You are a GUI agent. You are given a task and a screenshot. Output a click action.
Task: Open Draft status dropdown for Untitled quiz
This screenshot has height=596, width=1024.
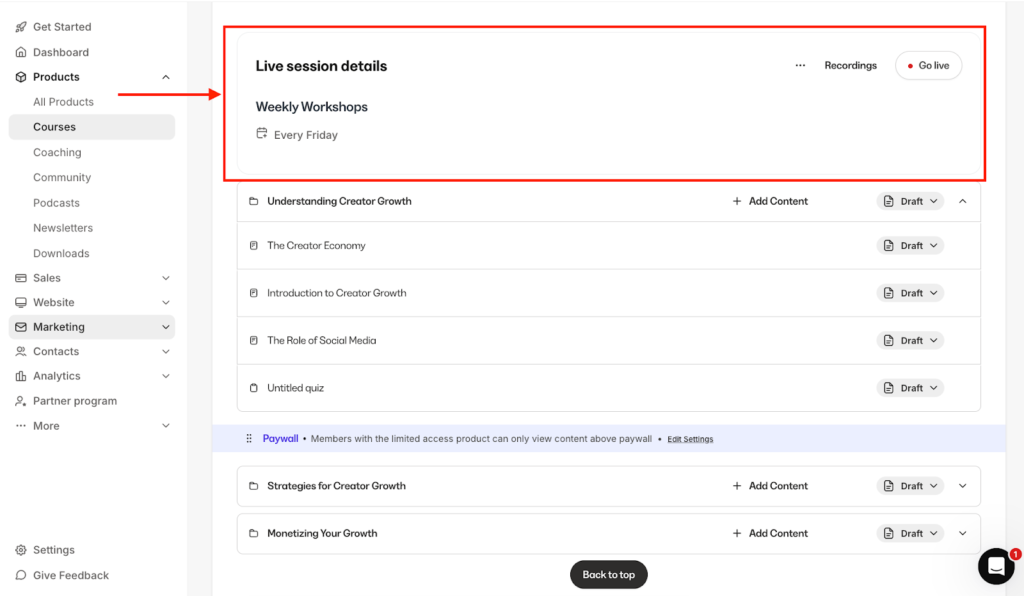point(910,388)
